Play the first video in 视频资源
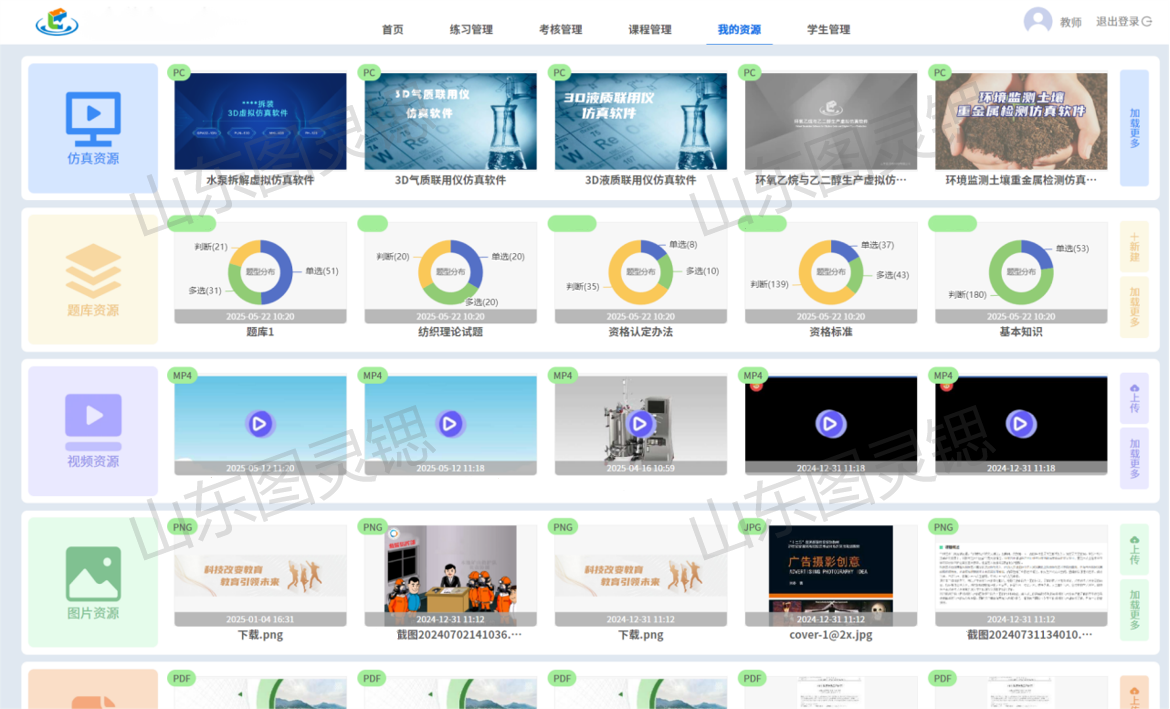 (260, 424)
